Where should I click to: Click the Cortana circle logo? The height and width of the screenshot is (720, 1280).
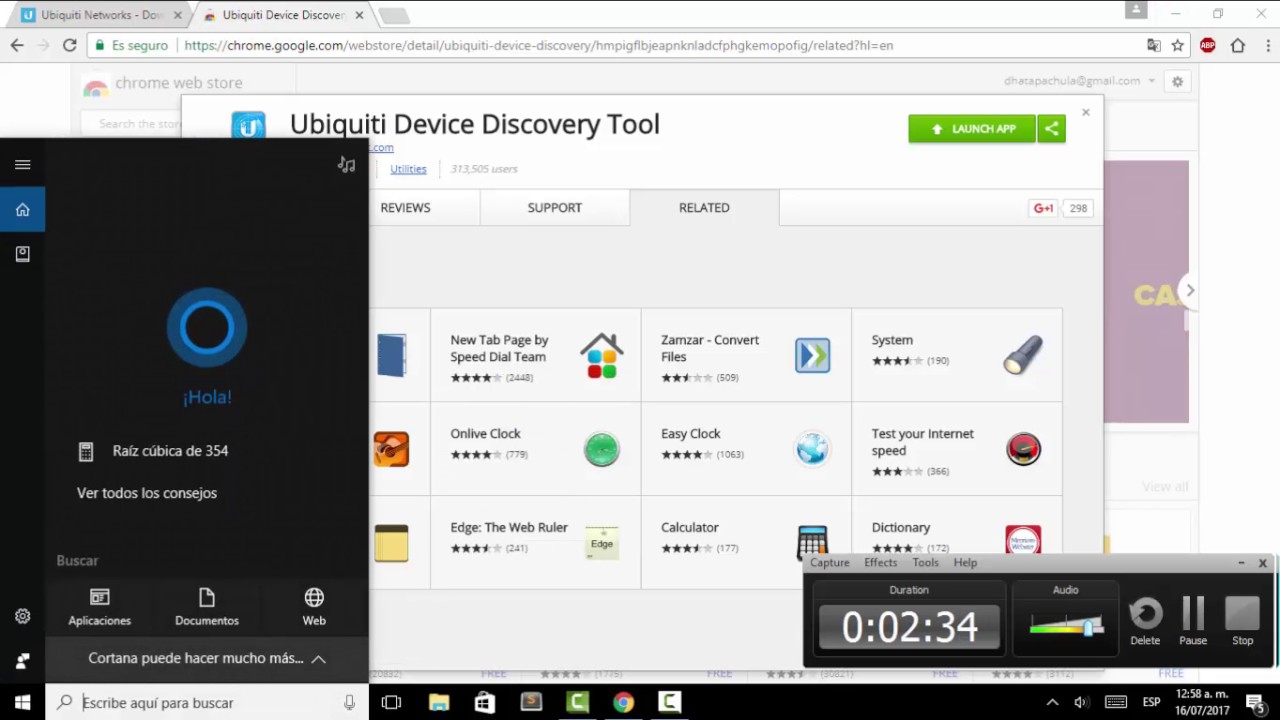[x=207, y=327]
